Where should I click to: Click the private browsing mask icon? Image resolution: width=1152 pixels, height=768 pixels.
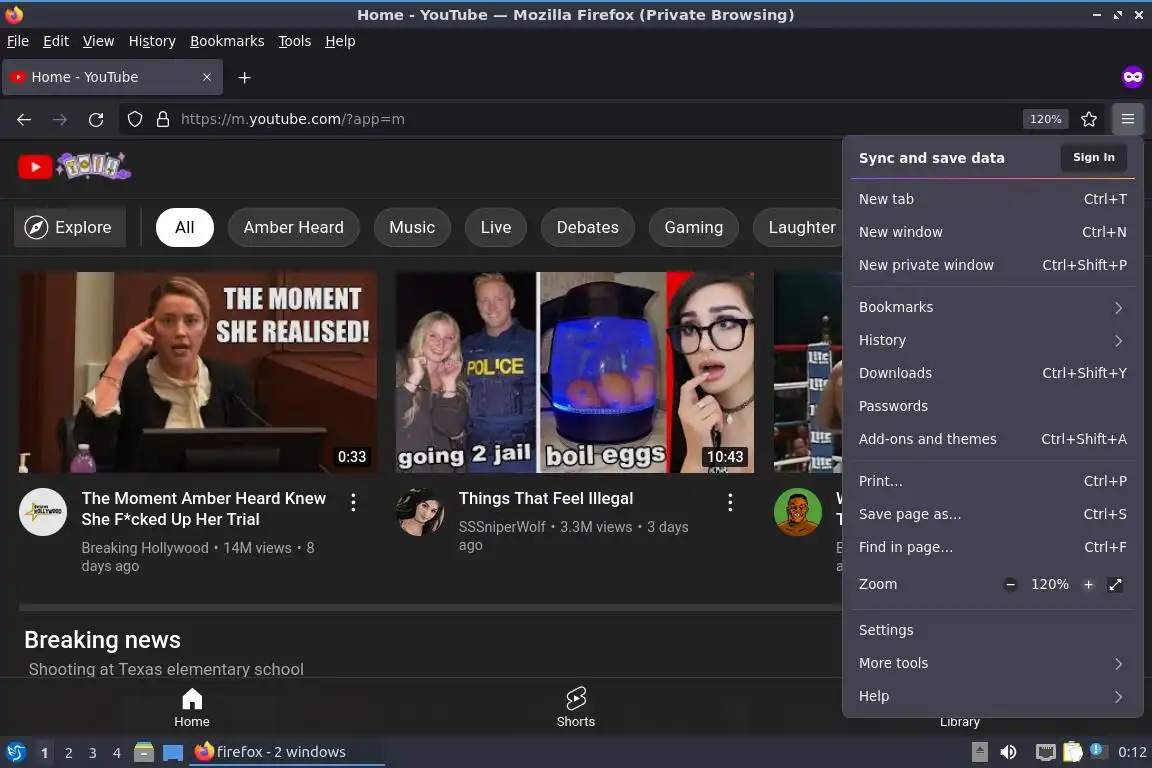(x=1132, y=76)
